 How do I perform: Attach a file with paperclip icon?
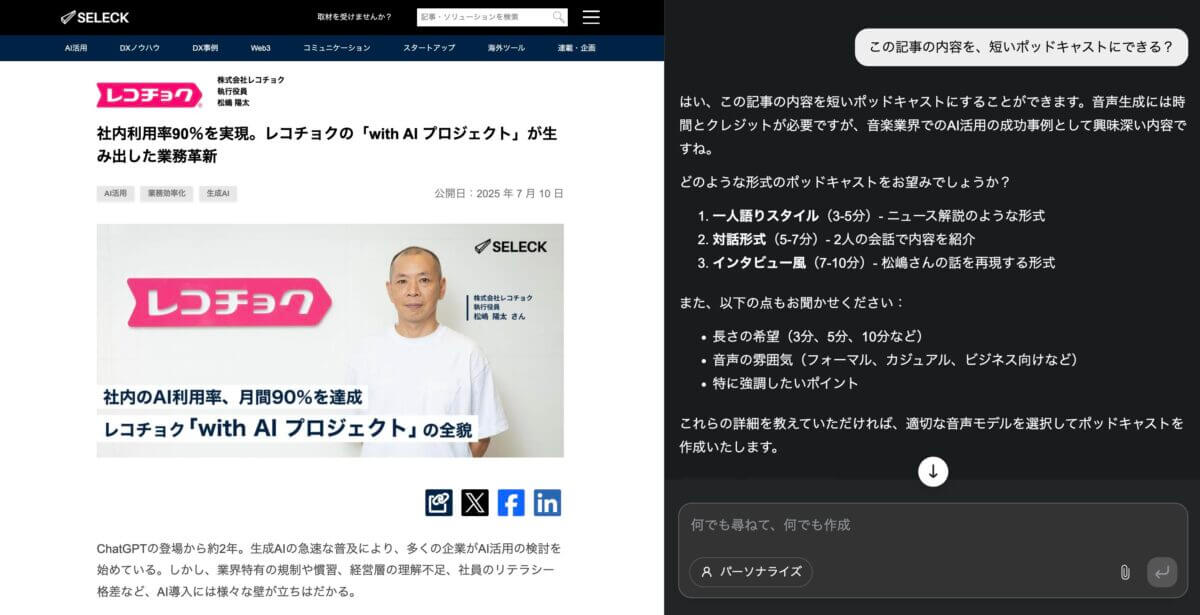[1124, 572]
